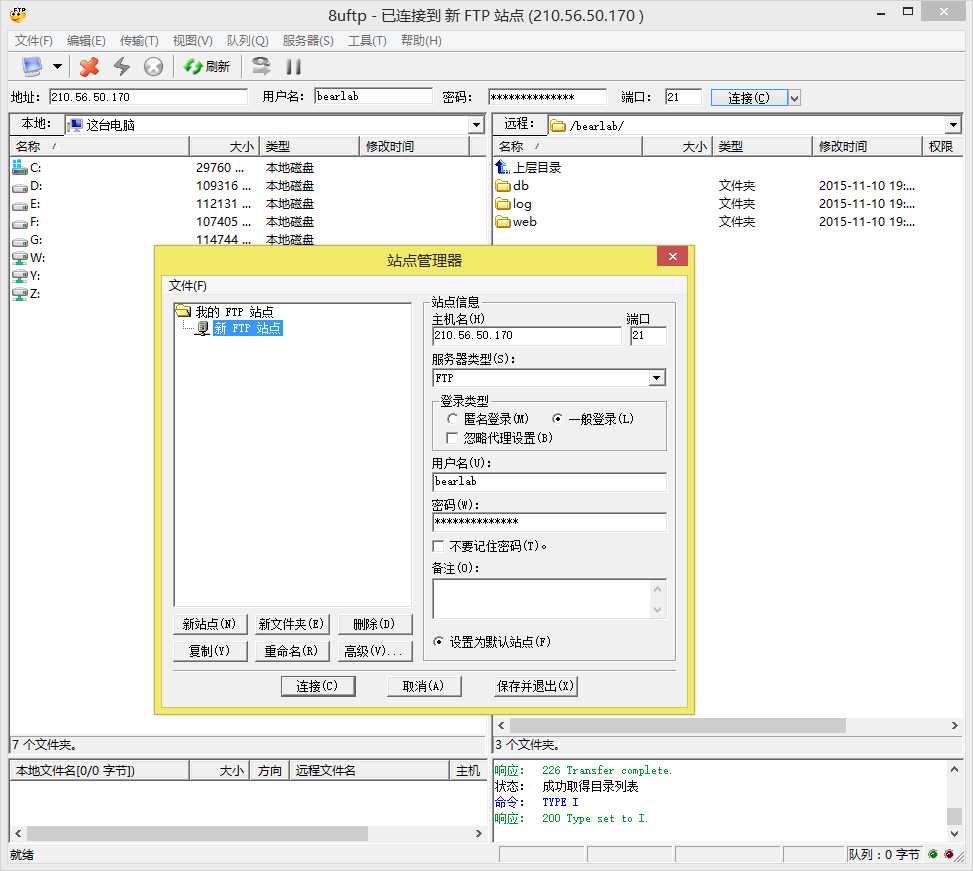The image size is (973, 871).
Task: Open the remote path /bearlab/ dropdown
Action: [x=953, y=125]
